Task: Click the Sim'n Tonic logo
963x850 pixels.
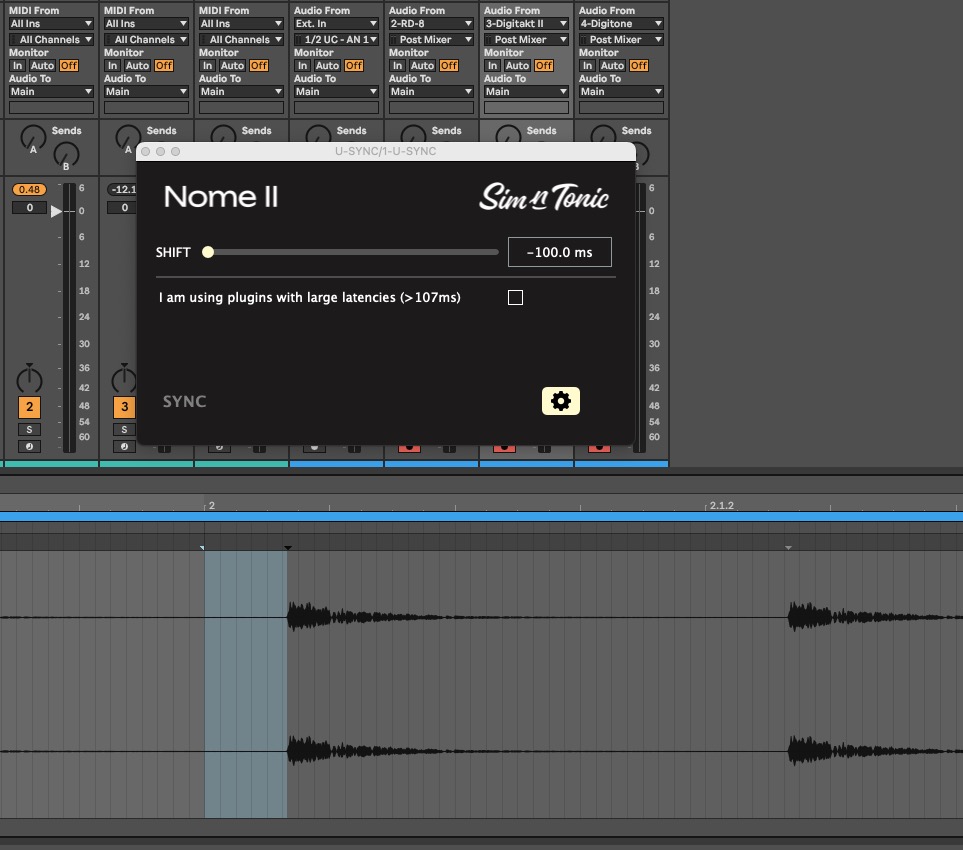Action: (x=543, y=197)
